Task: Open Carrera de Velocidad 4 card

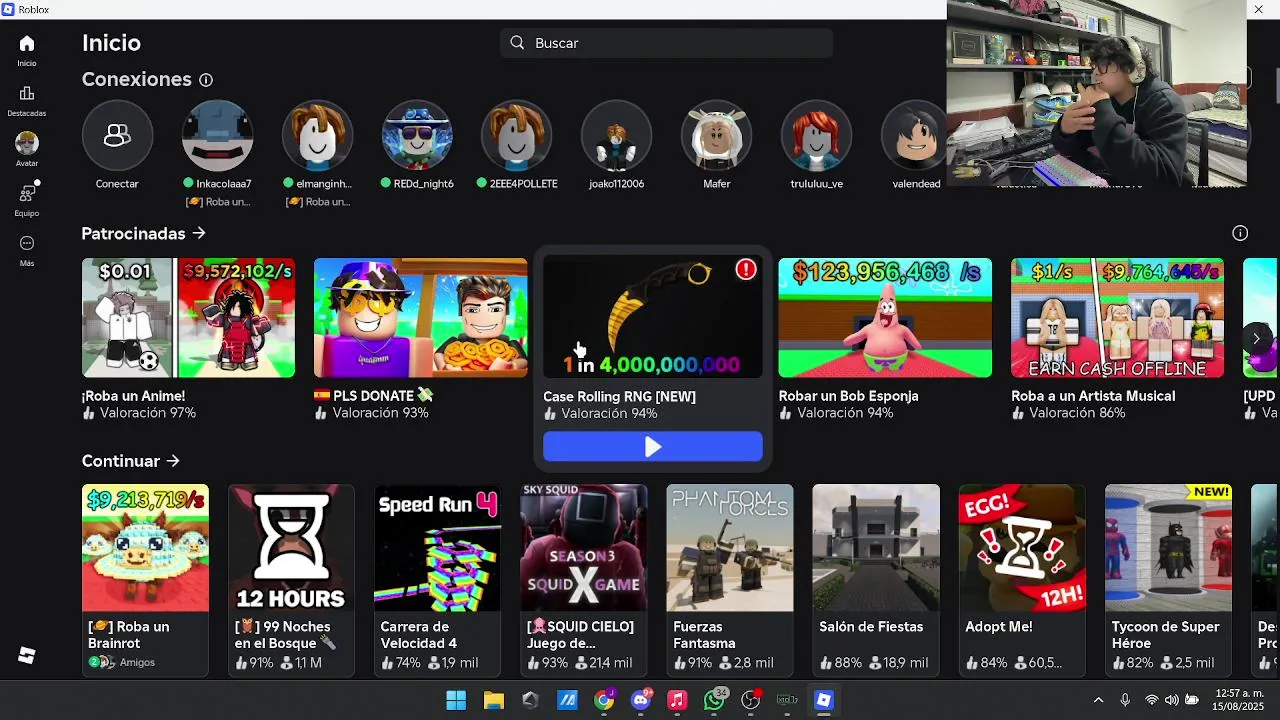Action: 437,580
